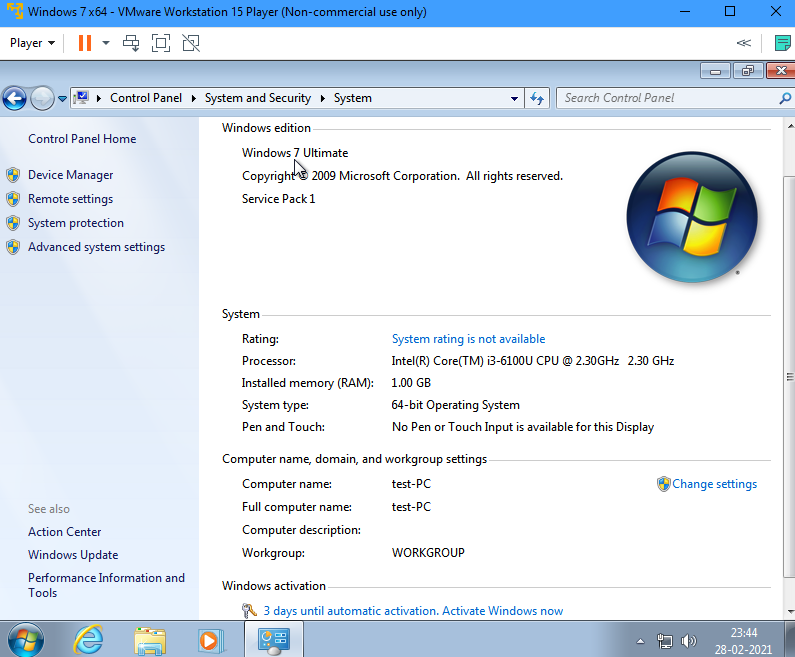The image size is (795, 657).
Task: Click the shield icon beside Device Manager
Action: (13, 175)
